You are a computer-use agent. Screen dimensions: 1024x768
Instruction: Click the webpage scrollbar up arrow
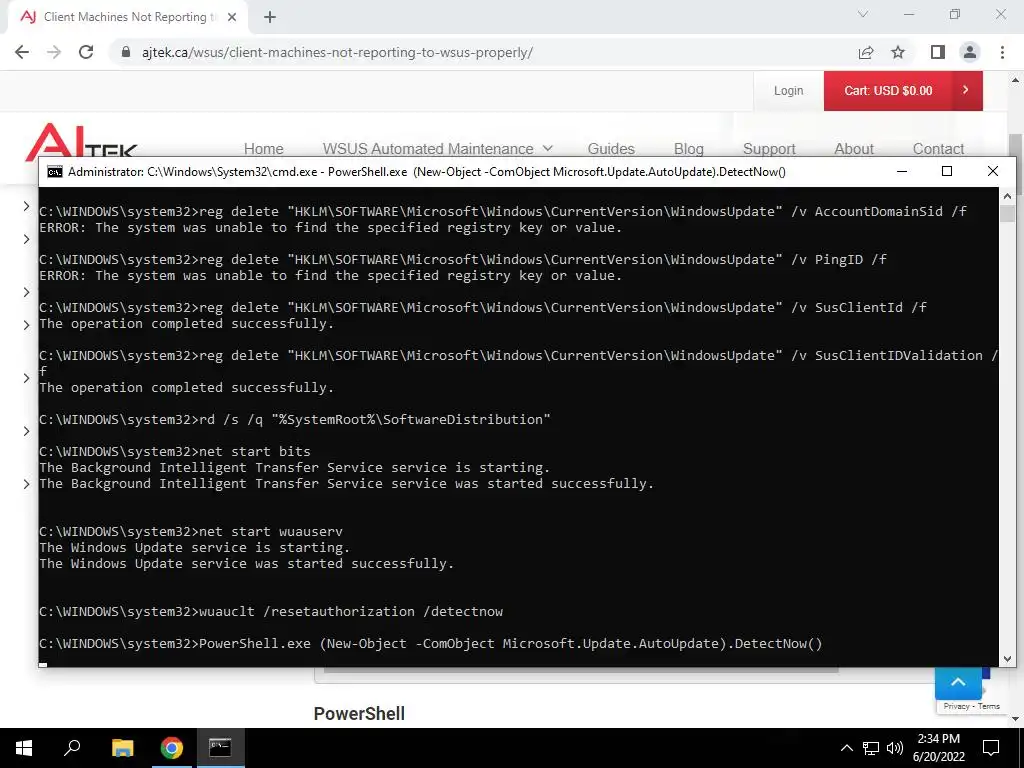[x=1016, y=81]
